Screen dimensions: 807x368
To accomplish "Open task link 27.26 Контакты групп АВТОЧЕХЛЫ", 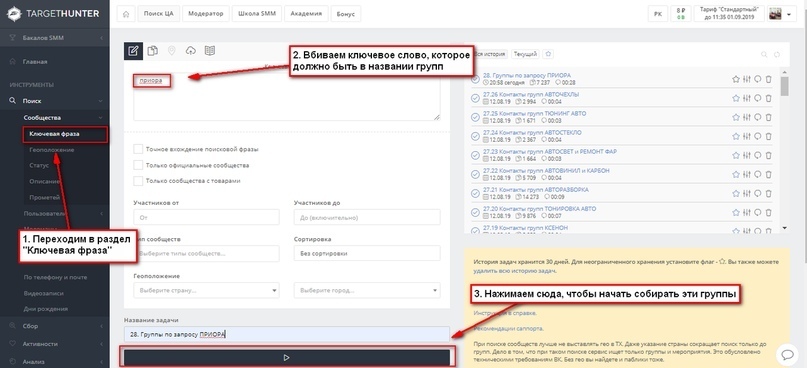I will pyautogui.click(x=531, y=94).
